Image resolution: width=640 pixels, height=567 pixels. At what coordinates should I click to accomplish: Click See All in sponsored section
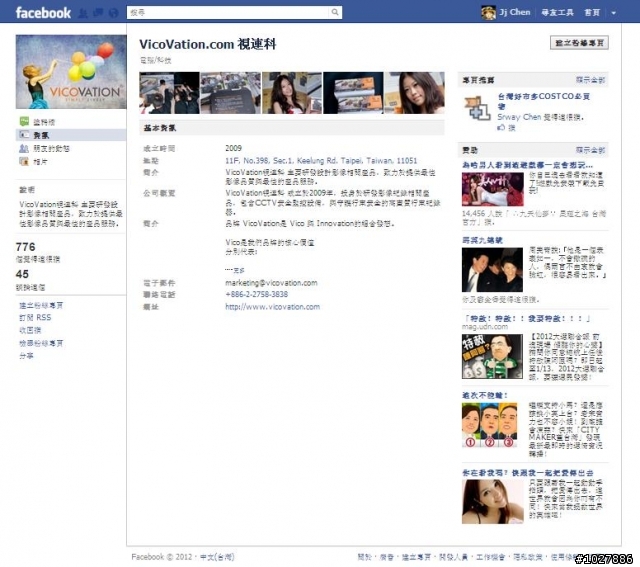pyautogui.click(x=590, y=150)
